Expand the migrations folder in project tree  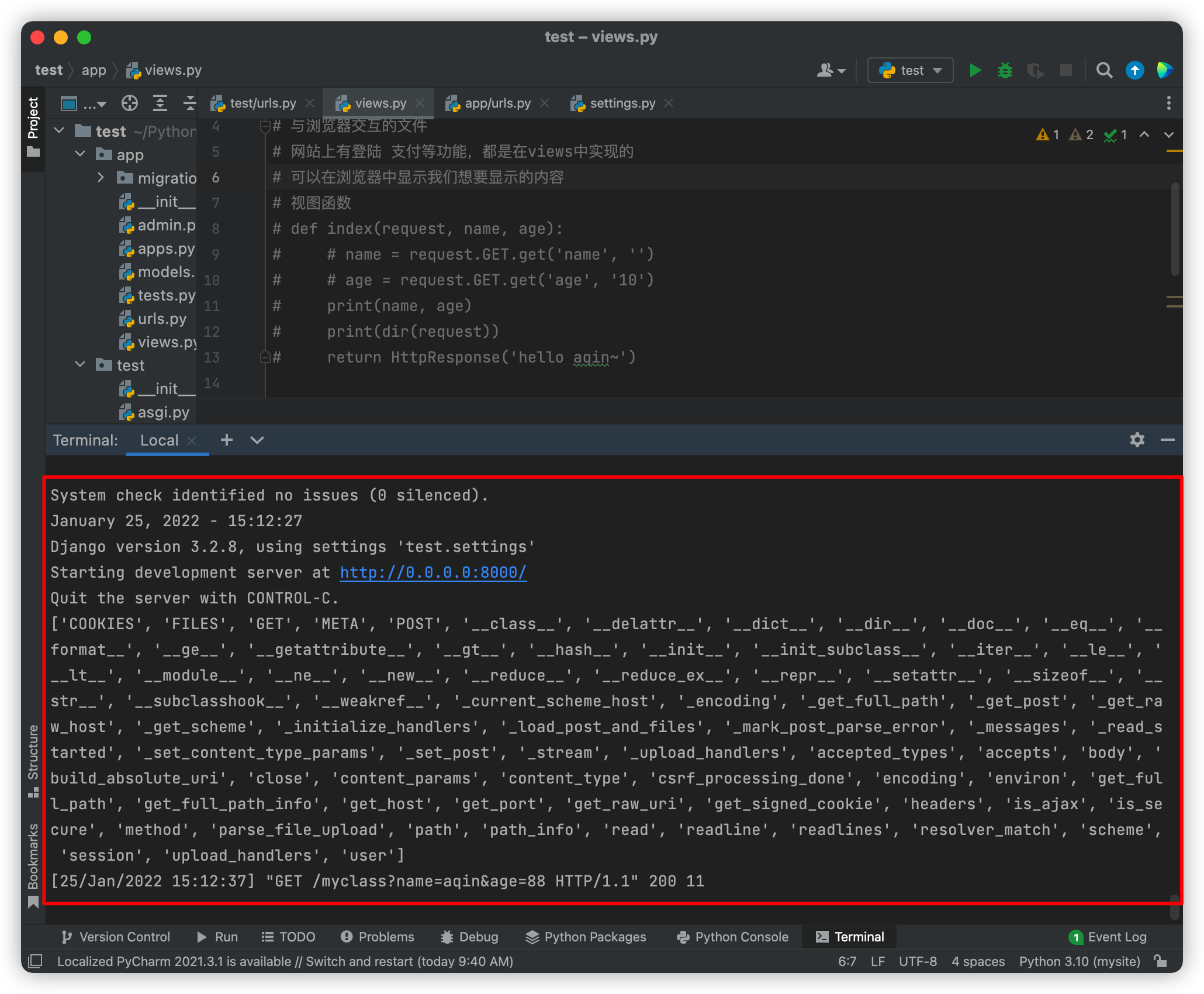[x=101, y=178]
